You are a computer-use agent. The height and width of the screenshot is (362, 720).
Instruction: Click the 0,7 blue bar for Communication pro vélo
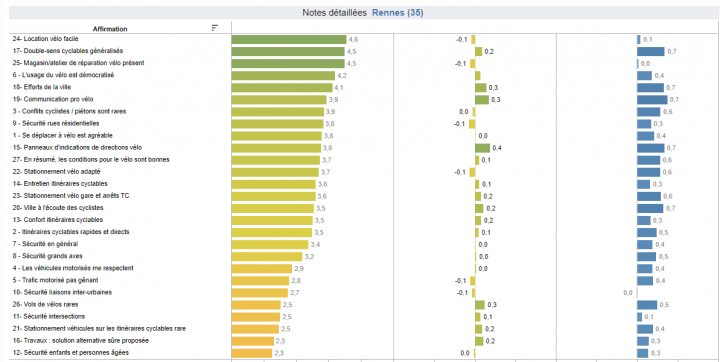click(x=652, y=100)
